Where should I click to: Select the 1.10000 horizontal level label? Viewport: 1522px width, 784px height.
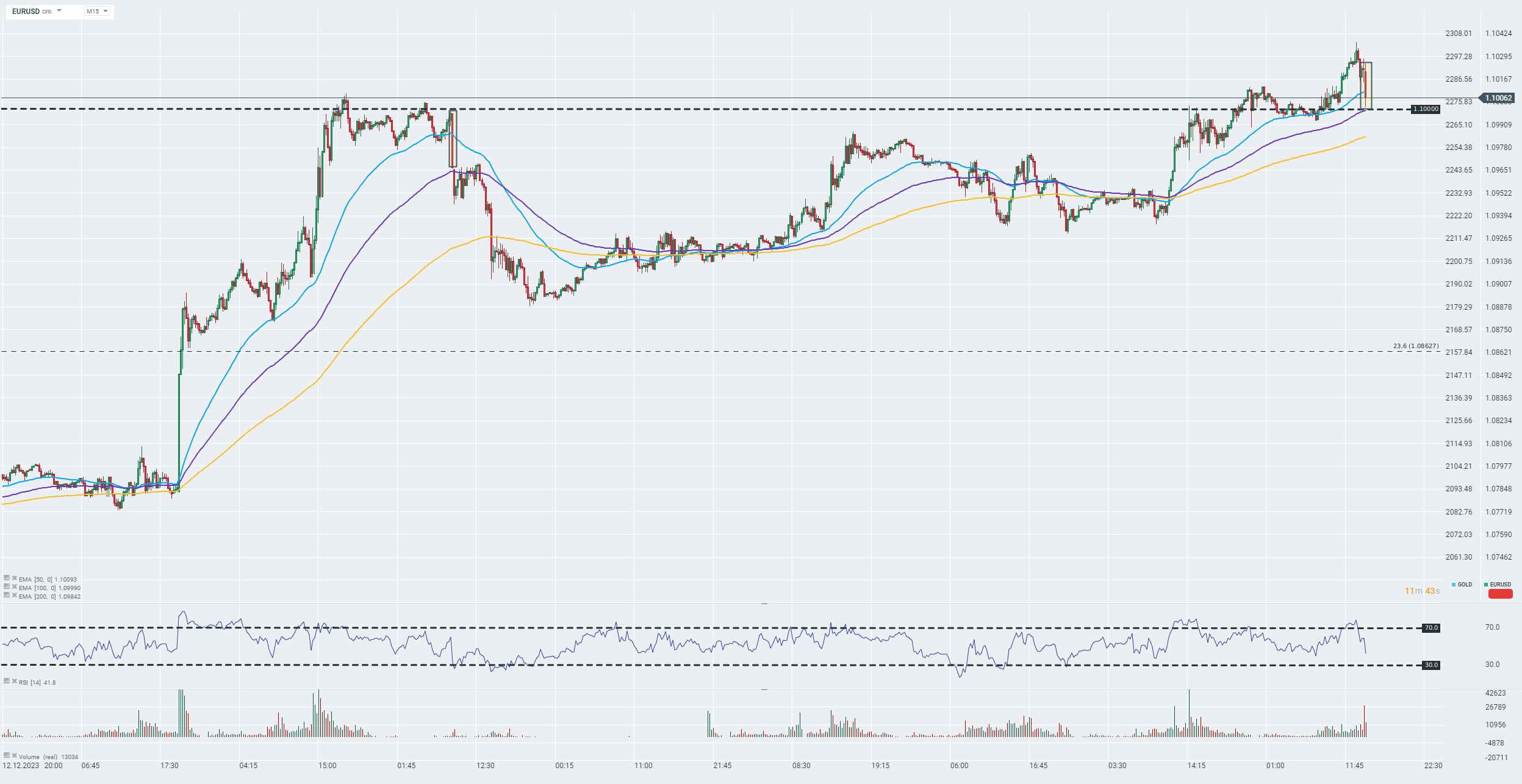pos(1426,109)
